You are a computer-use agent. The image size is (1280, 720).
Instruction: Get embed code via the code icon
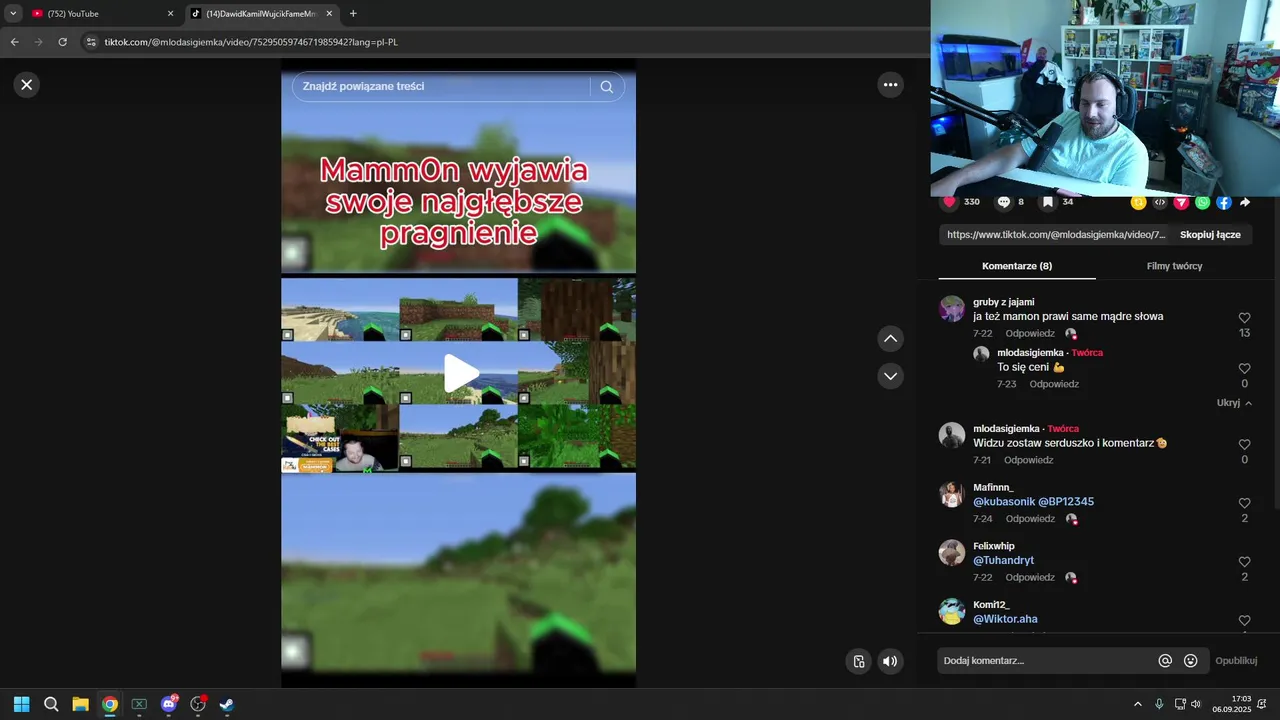click(1160, 202)
